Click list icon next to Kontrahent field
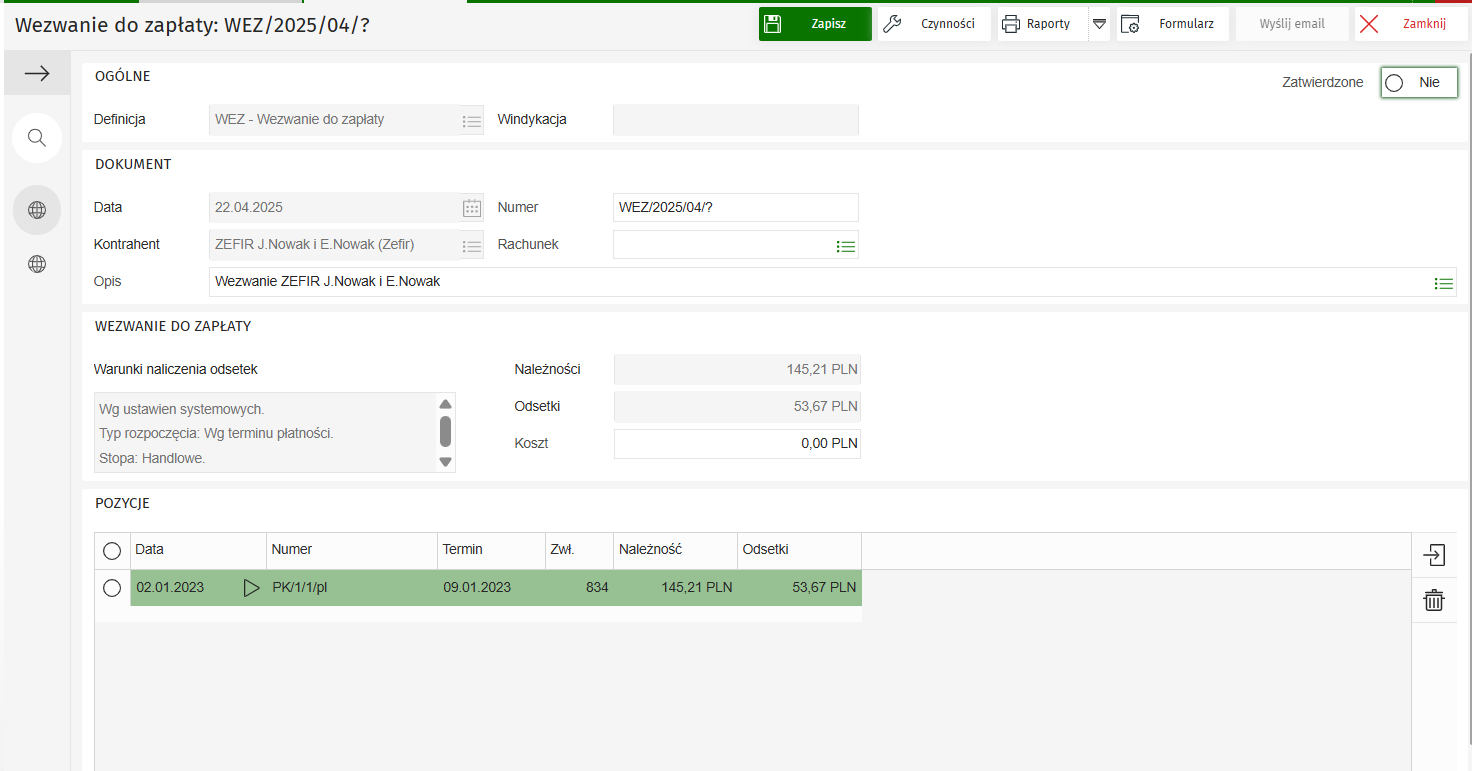The height and width of the screenshot is (771, 1472). pyautogui.click(x=472, y=246)
